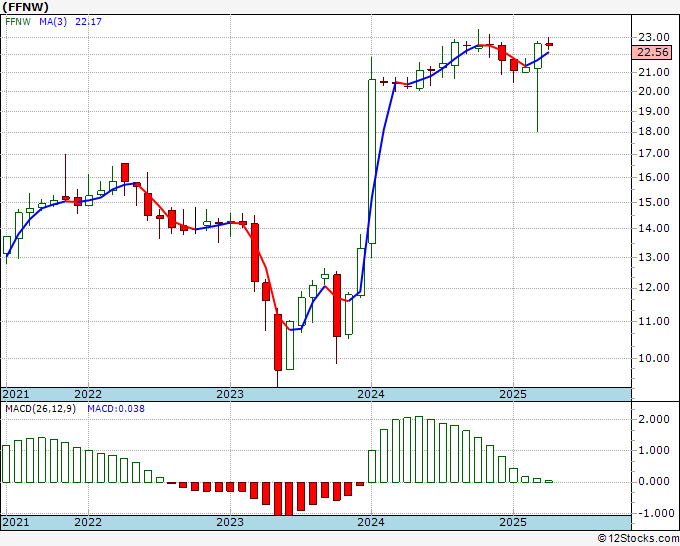Viewport: 680px width, 546px height.
Task: Click the red candle at the 2023 low
Action: pos(278,343)
